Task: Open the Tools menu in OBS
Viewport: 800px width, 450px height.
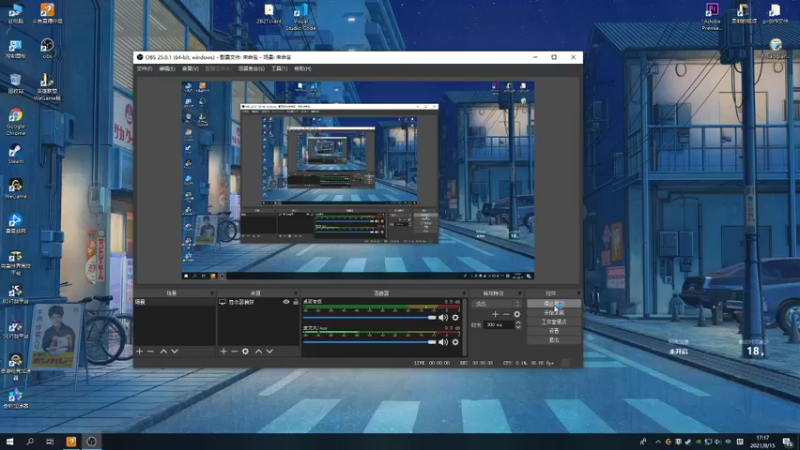Action: pyautogui.click(x=279, y=68)
